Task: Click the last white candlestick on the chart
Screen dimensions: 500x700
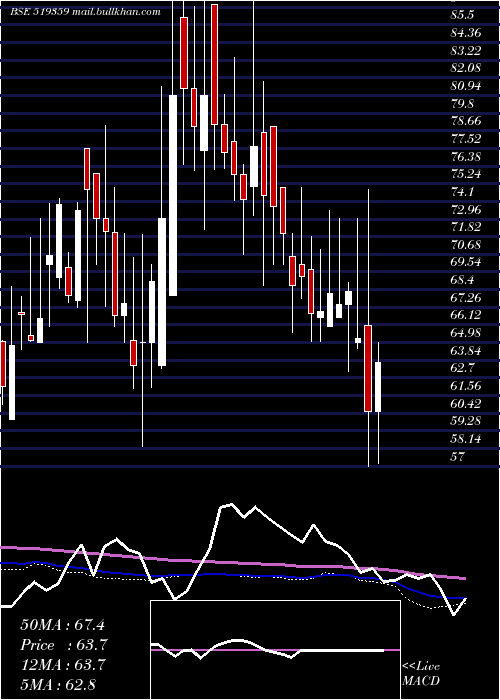Action: (x=378, y=387)
